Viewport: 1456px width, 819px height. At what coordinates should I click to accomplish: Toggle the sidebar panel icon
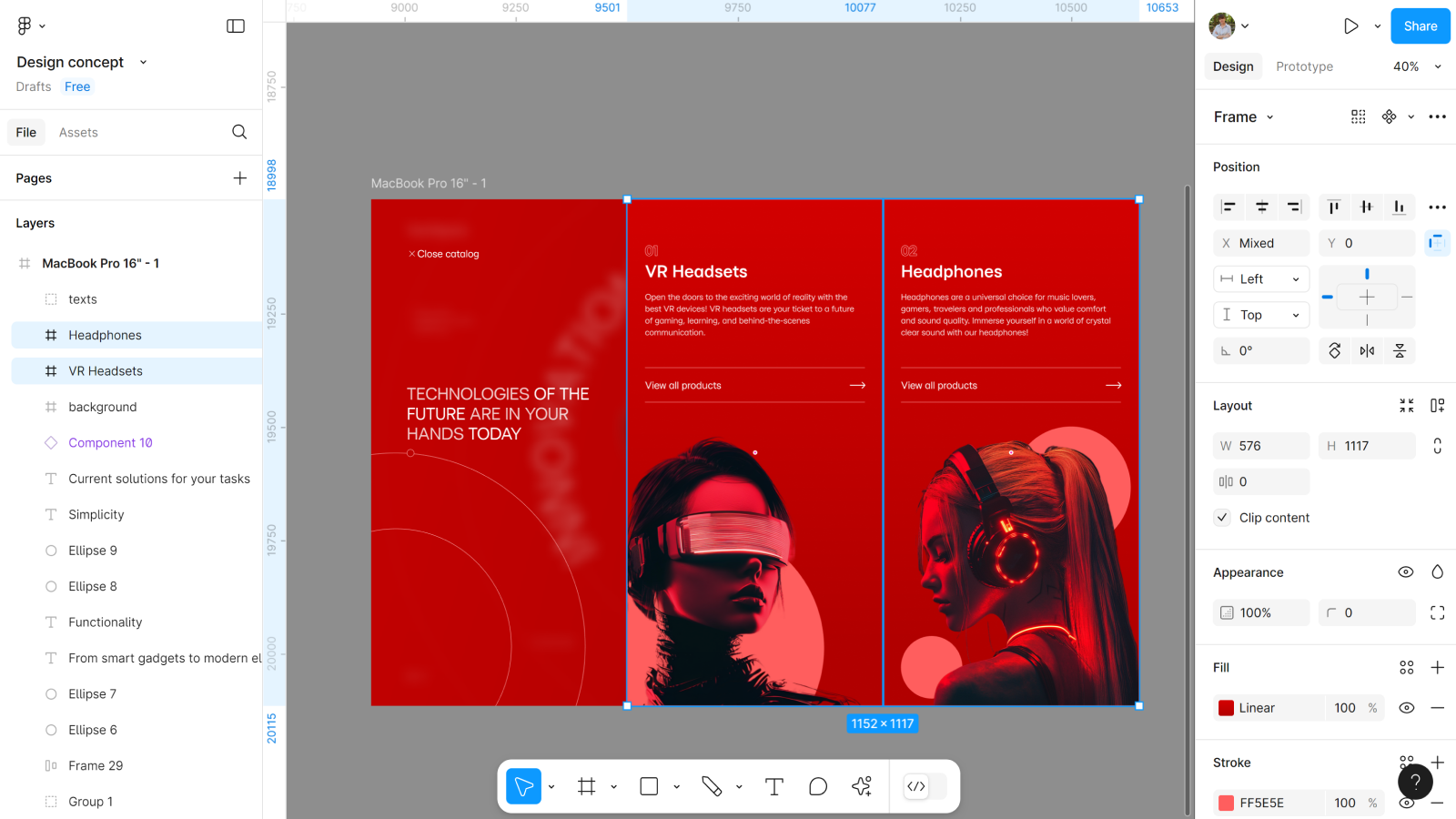click(x=236, y=26)
